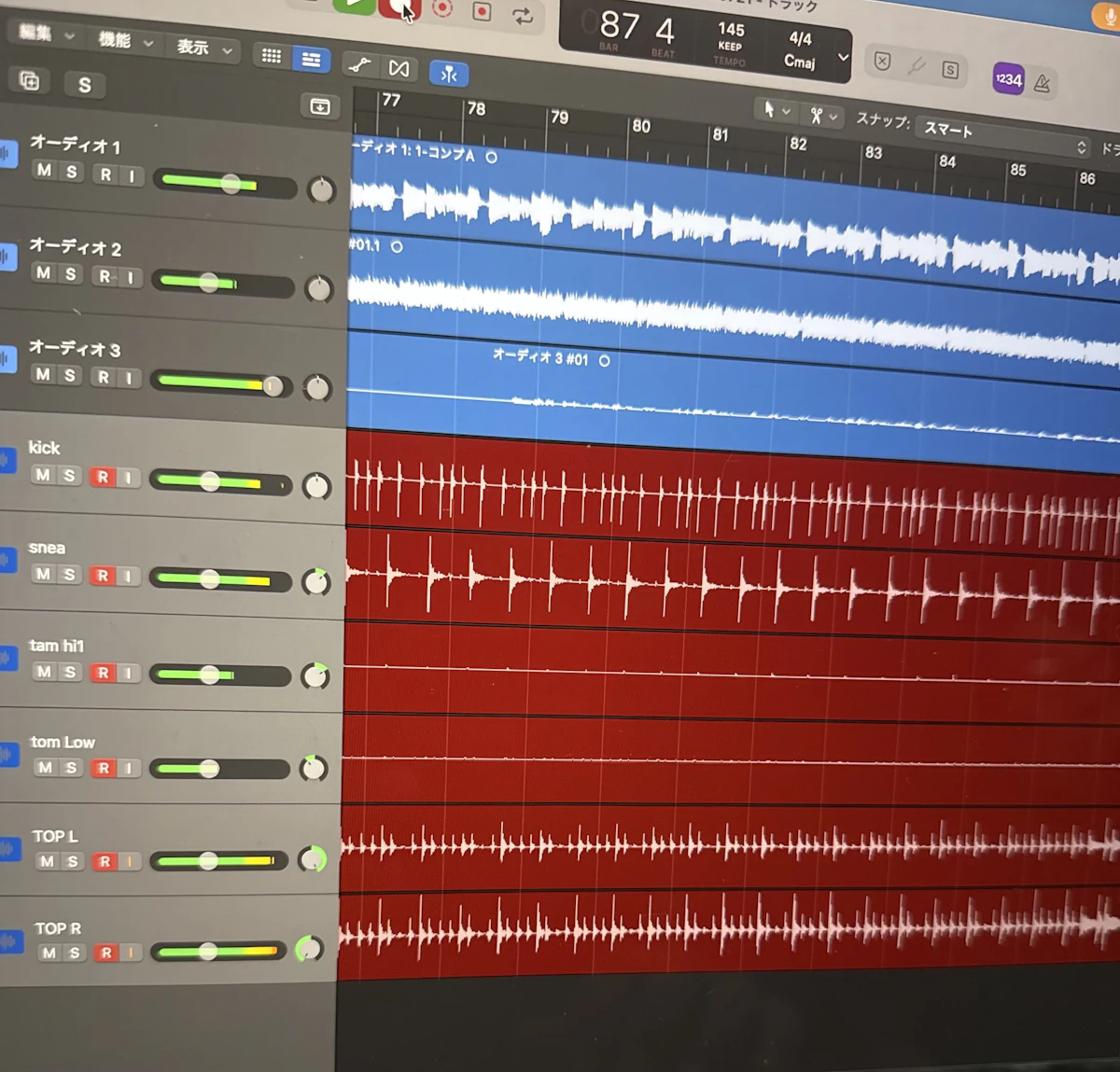Disable record on the kick track
This screenshot has width=1120, height=1072.
pos(103,477)
